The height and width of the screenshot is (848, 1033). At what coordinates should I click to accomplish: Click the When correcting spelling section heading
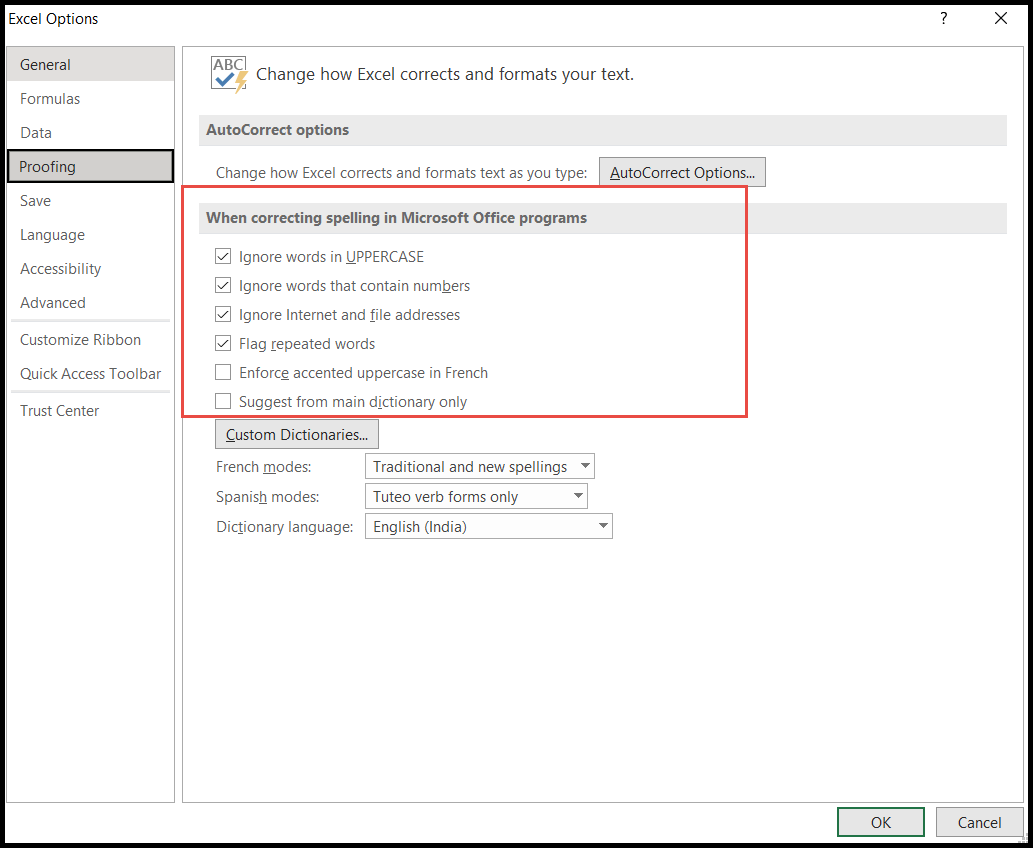(396, 218)
